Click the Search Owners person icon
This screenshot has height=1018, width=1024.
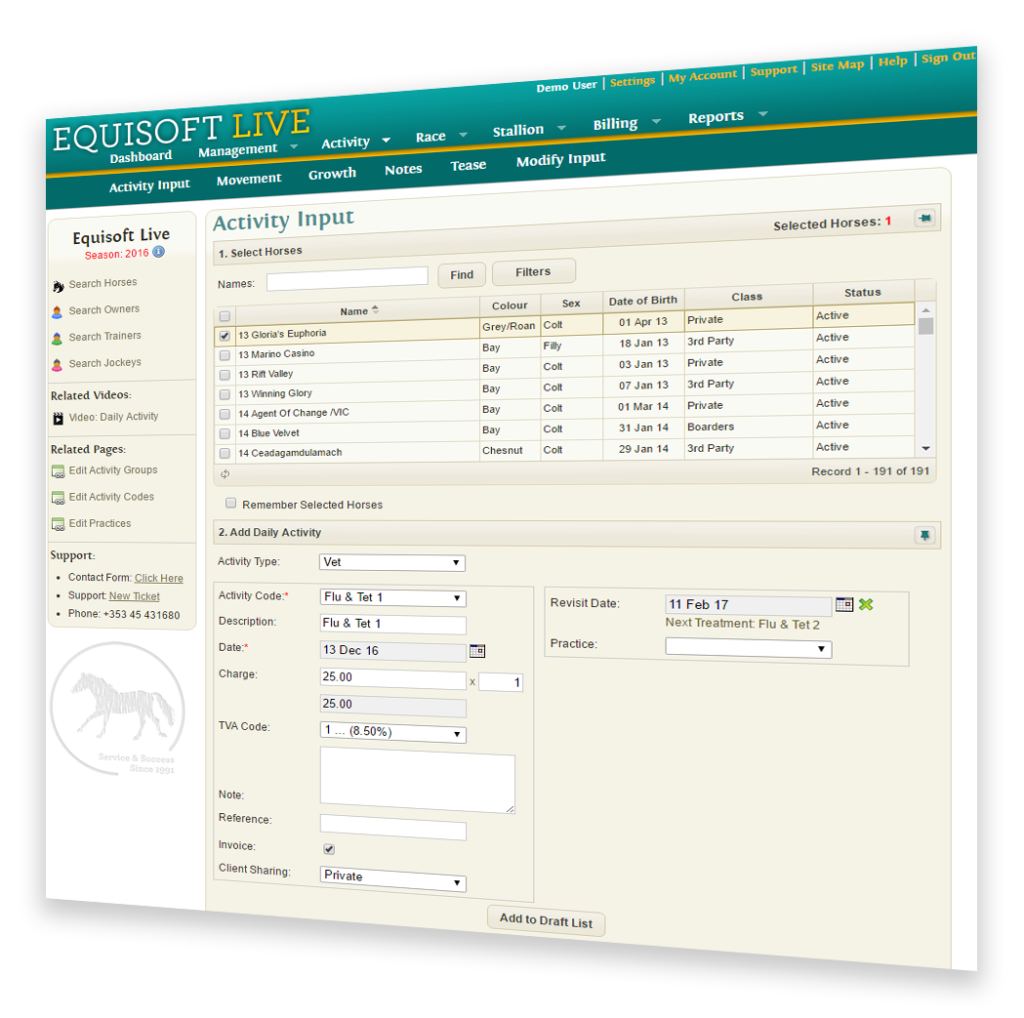coord(59,310)
